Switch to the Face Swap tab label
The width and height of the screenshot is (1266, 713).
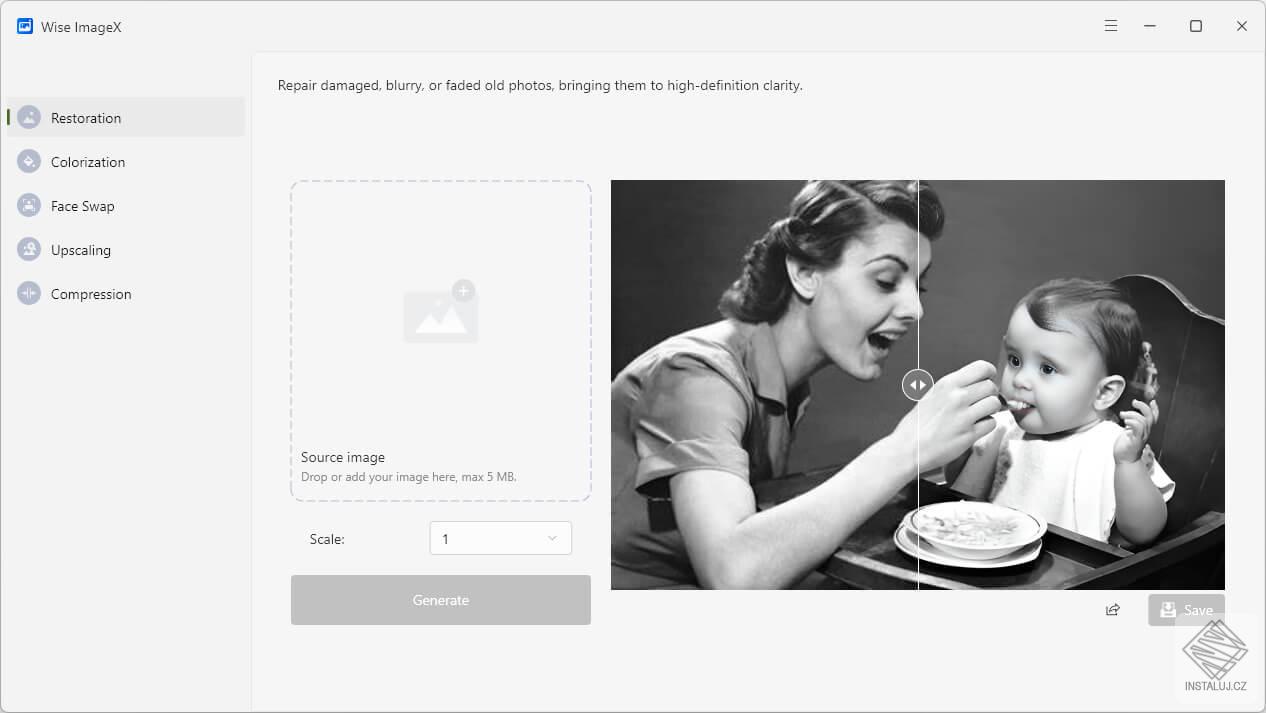coord(83,206)
